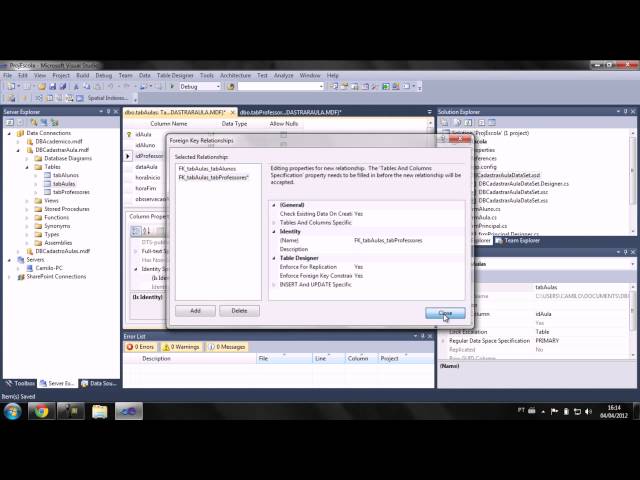640x480 pixels.
Task: Switch to Team Explorer tab
Action: (x=518, y=240)
